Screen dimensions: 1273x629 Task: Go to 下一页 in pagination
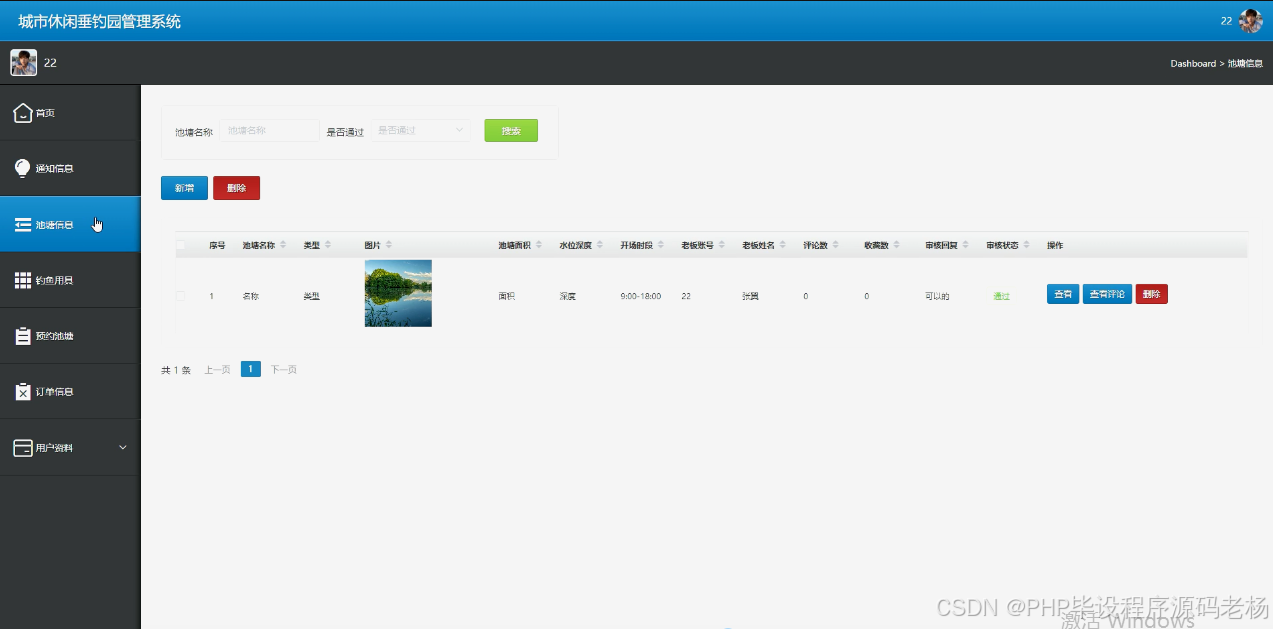click(284, 370)
